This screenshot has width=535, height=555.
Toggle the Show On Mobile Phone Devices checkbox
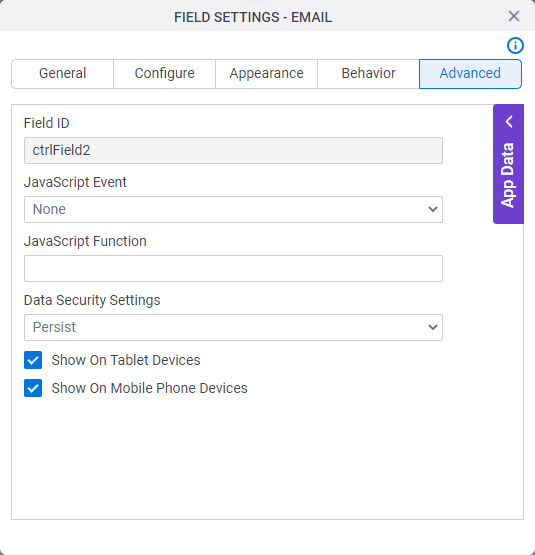[33, 388]
